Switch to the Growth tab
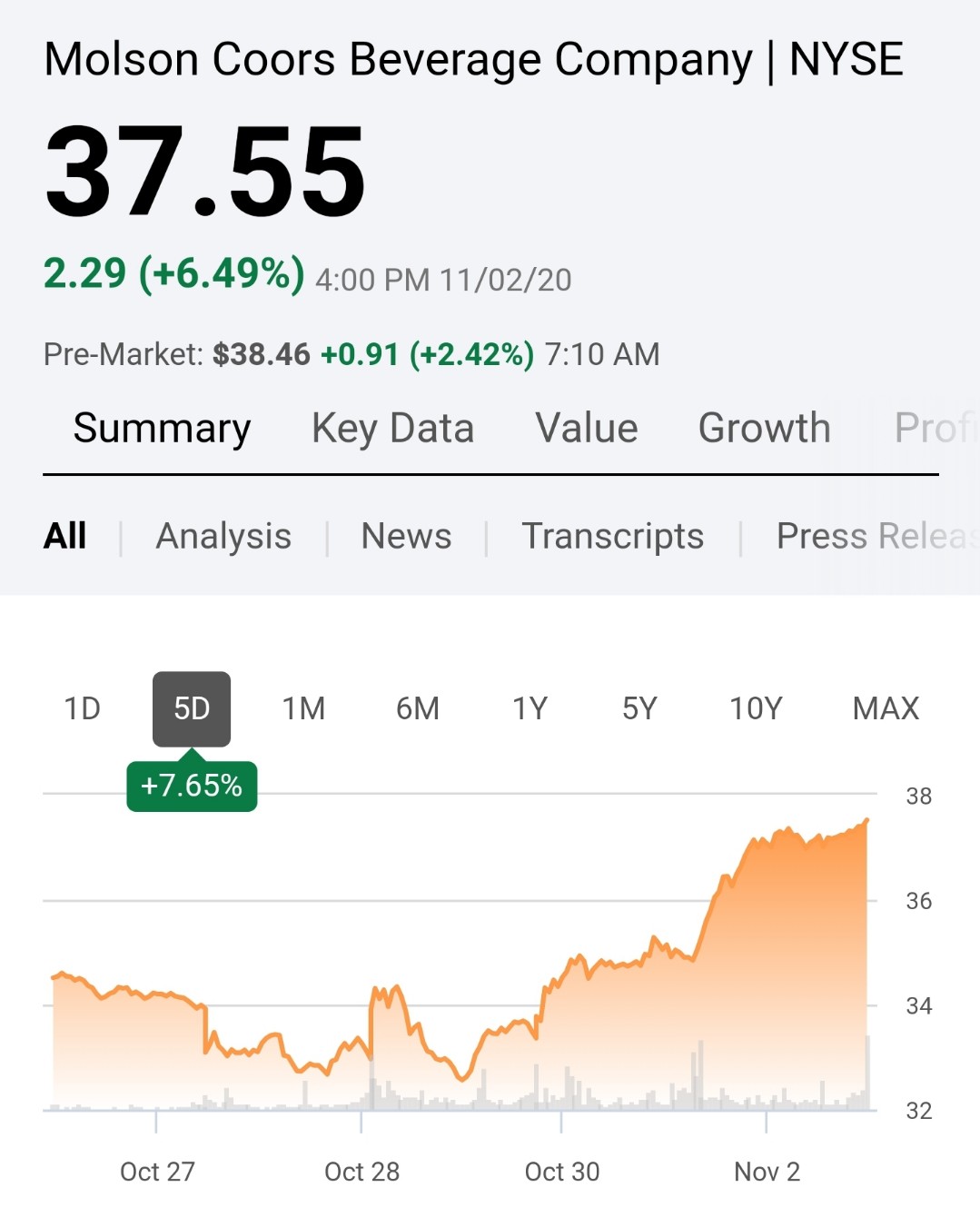This screenshot has height=1217, width=980. 764,429
